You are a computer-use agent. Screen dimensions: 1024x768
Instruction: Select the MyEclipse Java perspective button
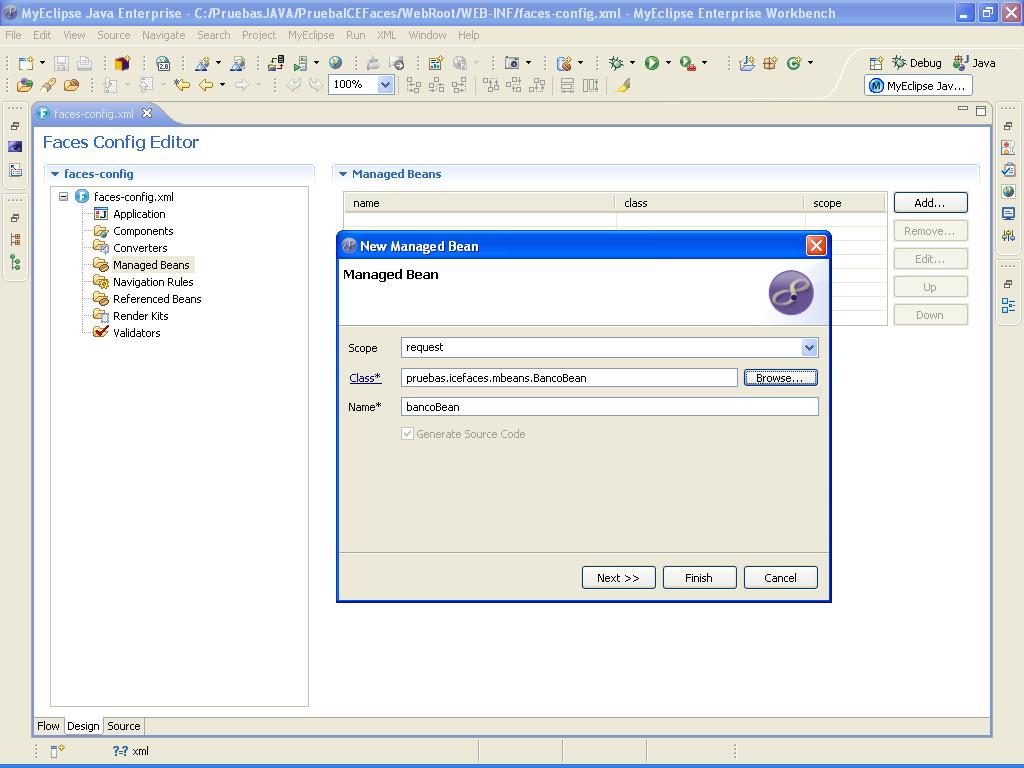[x=918, y=86]
